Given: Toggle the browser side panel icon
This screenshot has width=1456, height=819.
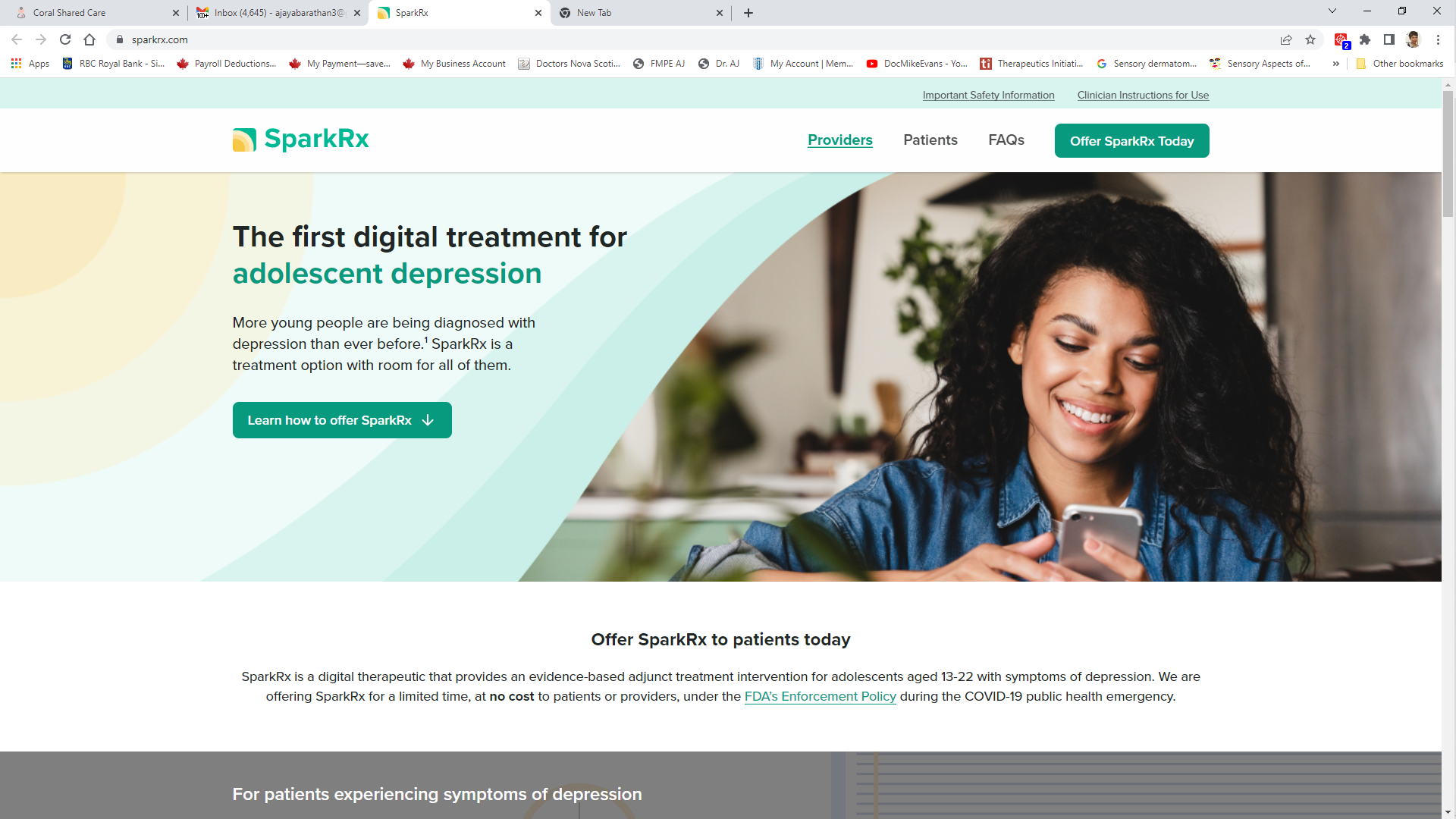Looking at the screenshot, I should click(1389, 39).
